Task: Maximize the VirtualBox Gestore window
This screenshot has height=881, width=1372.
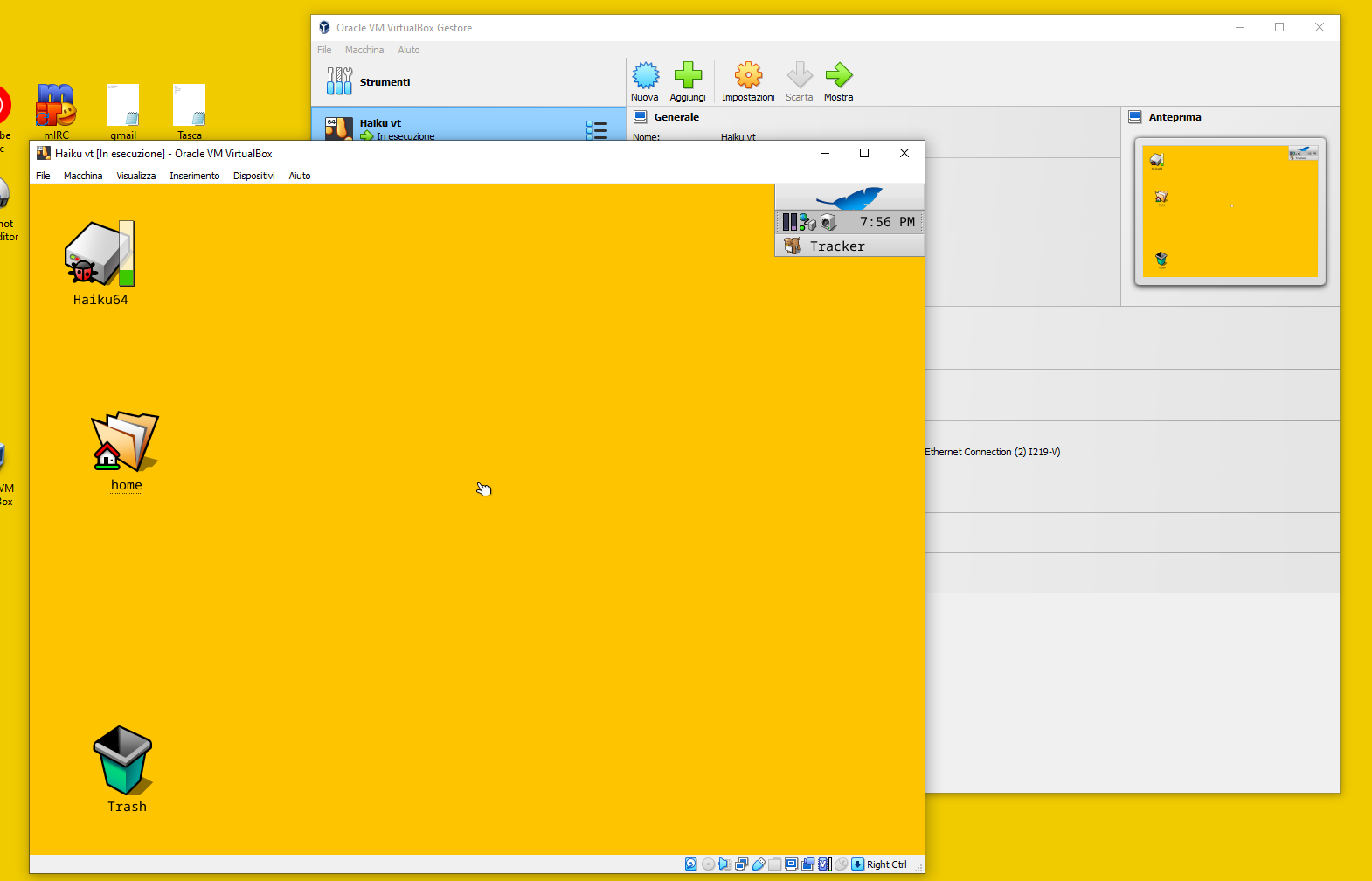Action: 1279,27
